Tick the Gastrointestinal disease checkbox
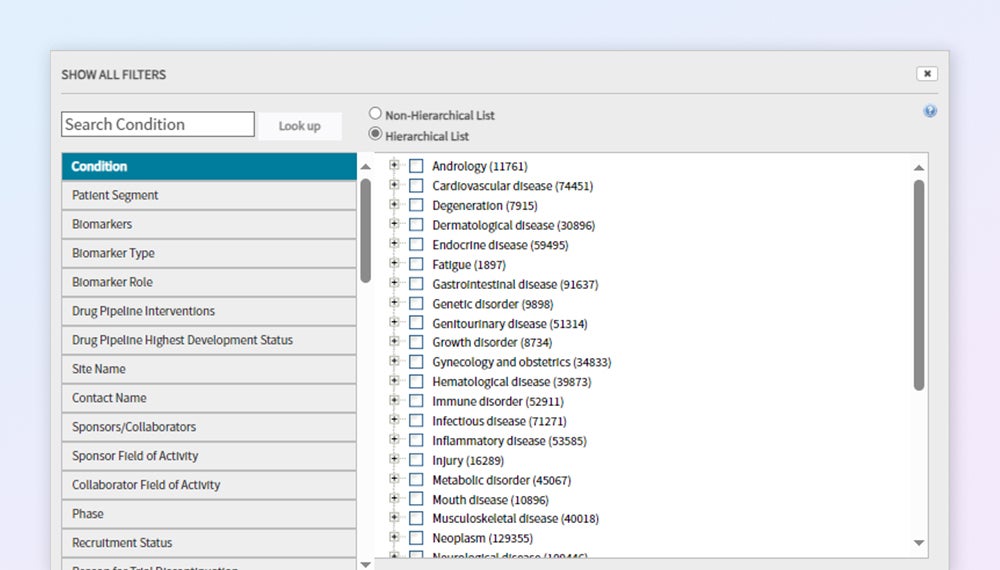This screenshot has width=1000, height=570. tap(416, 284)
